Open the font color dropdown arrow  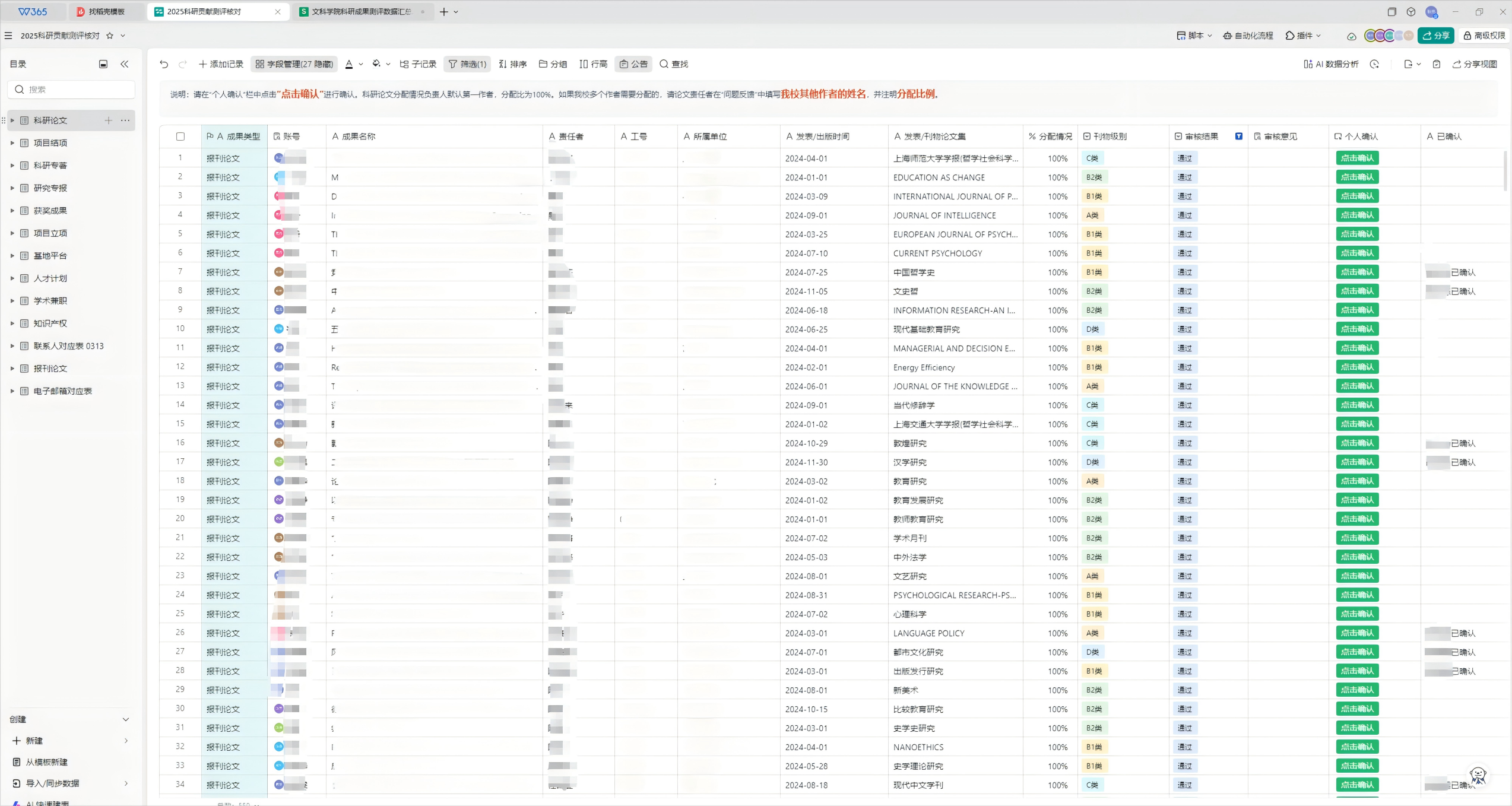pos(360,64)
